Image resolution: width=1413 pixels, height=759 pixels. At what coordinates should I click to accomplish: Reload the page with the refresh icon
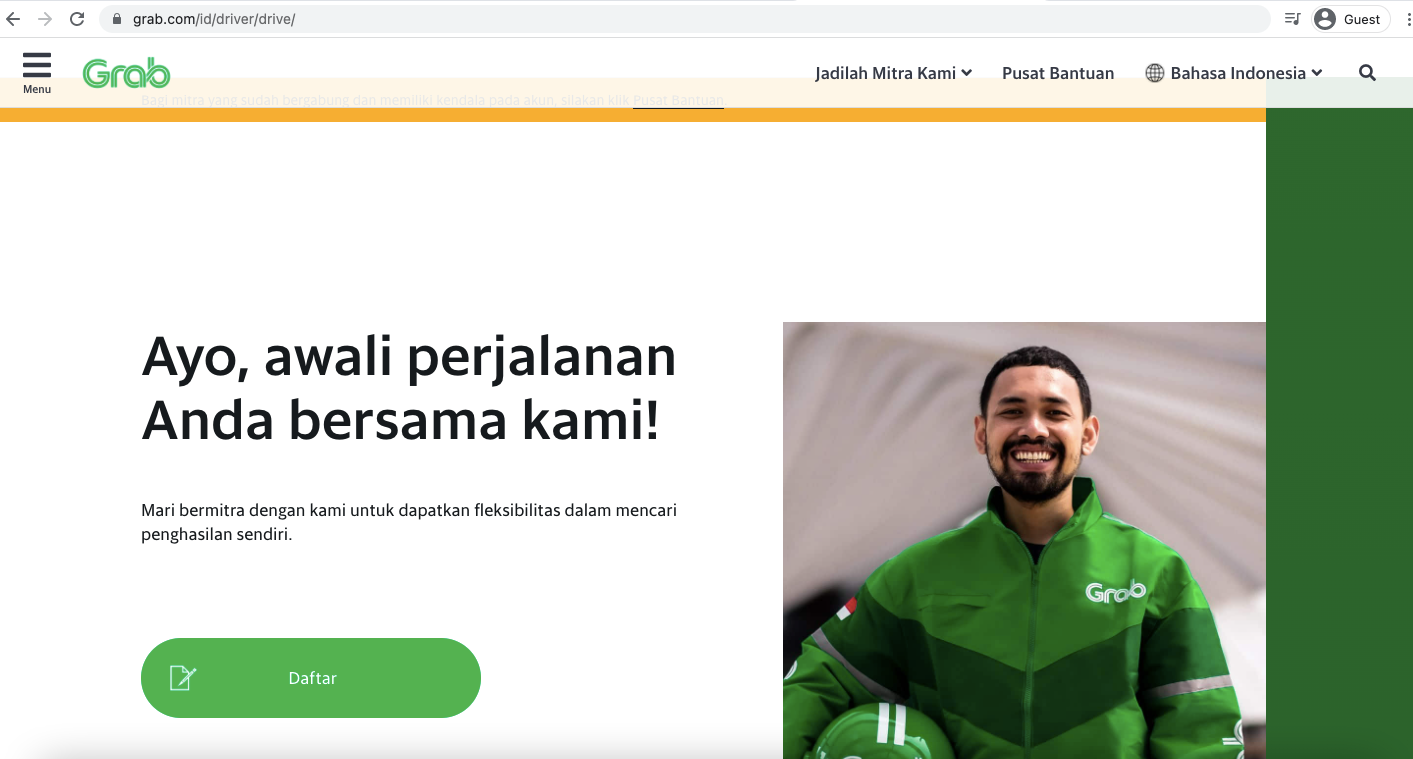point(77,19)
